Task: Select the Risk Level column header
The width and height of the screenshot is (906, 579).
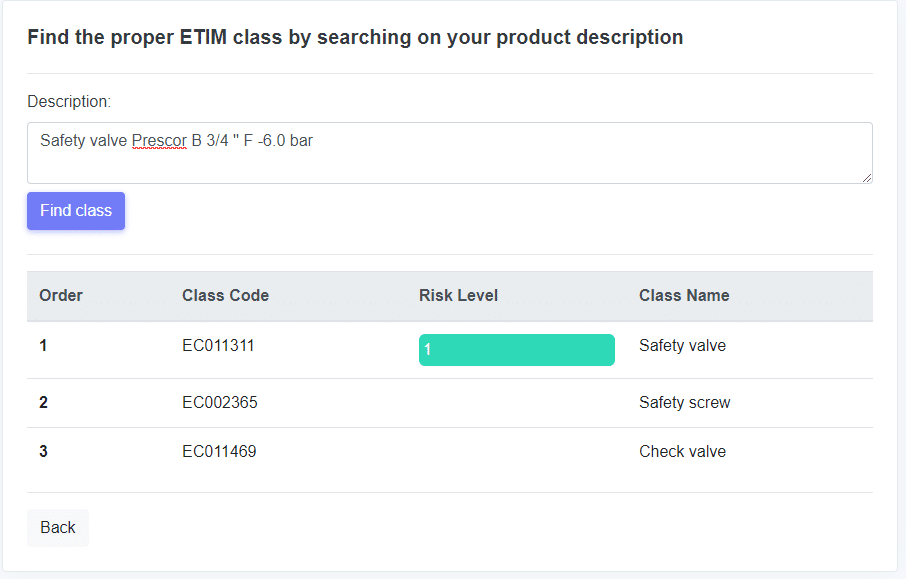Action: coord(458,295)
